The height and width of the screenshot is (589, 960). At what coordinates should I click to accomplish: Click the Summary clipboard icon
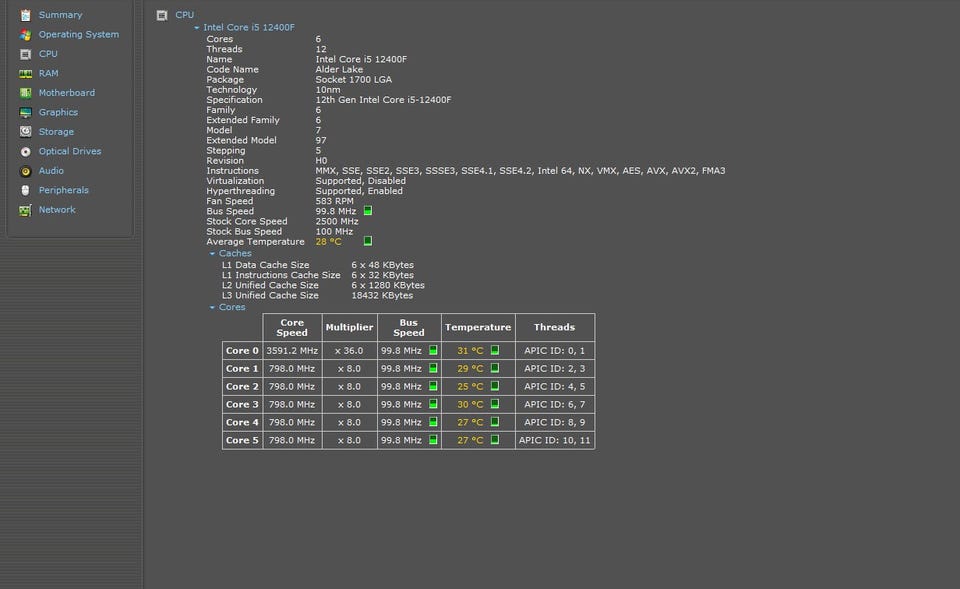[x=25, y=15]
